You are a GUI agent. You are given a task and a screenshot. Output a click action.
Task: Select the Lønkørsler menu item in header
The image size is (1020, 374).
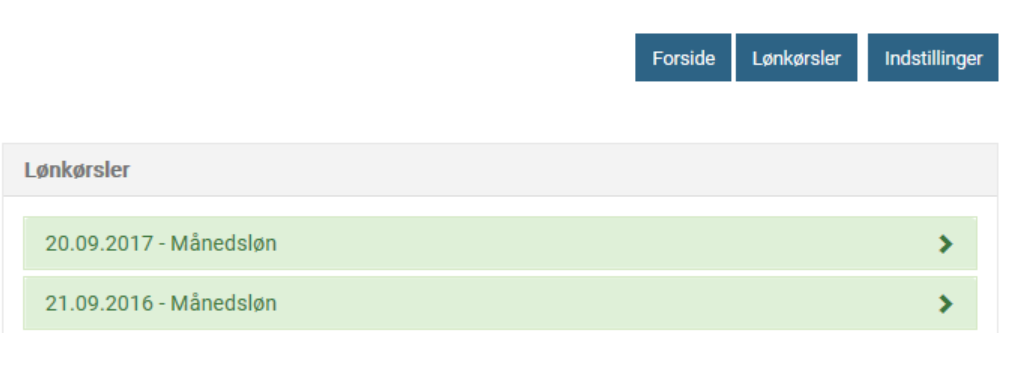point(796,58)
